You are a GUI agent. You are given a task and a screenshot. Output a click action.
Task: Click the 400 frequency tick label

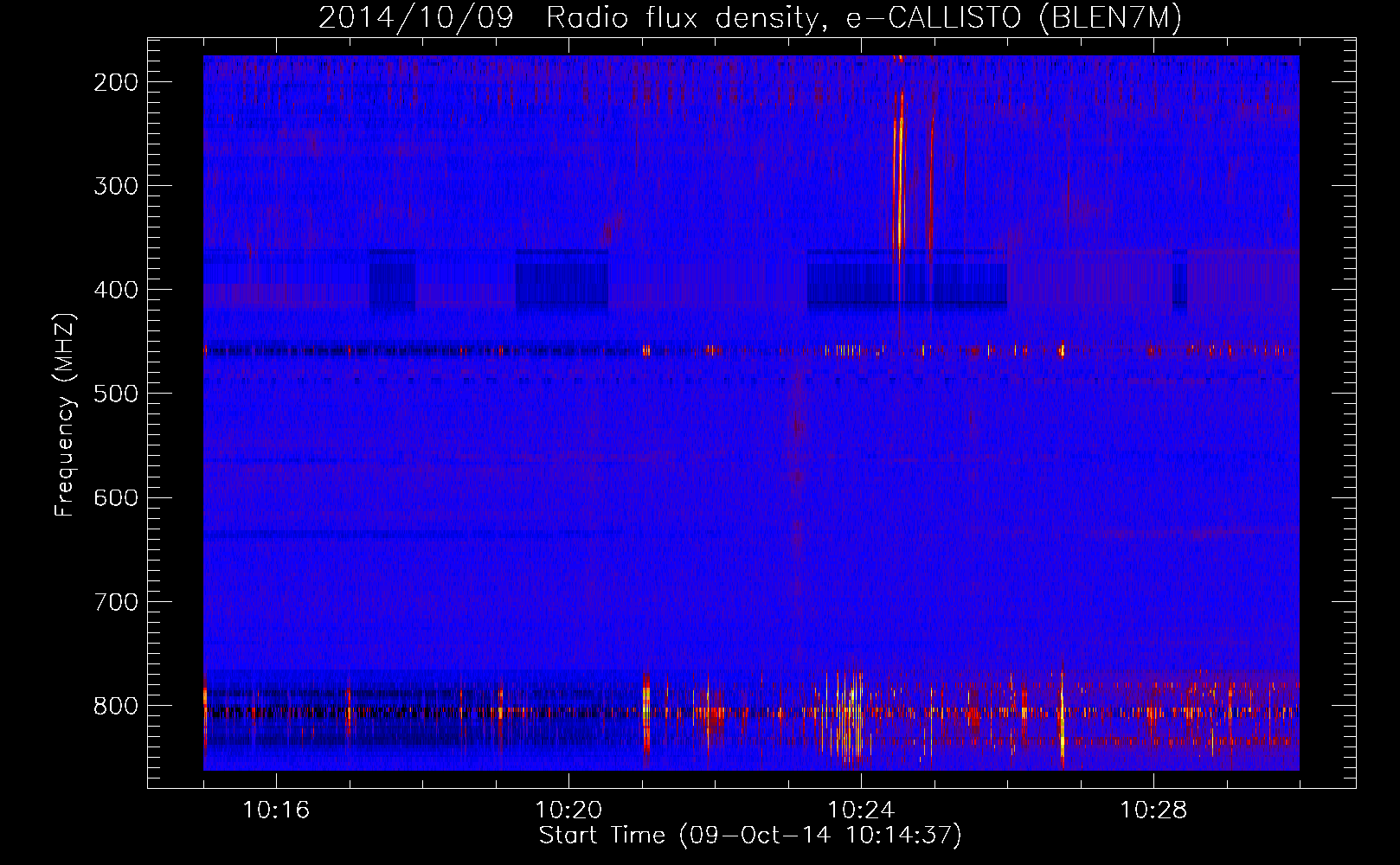coord(116,290)
